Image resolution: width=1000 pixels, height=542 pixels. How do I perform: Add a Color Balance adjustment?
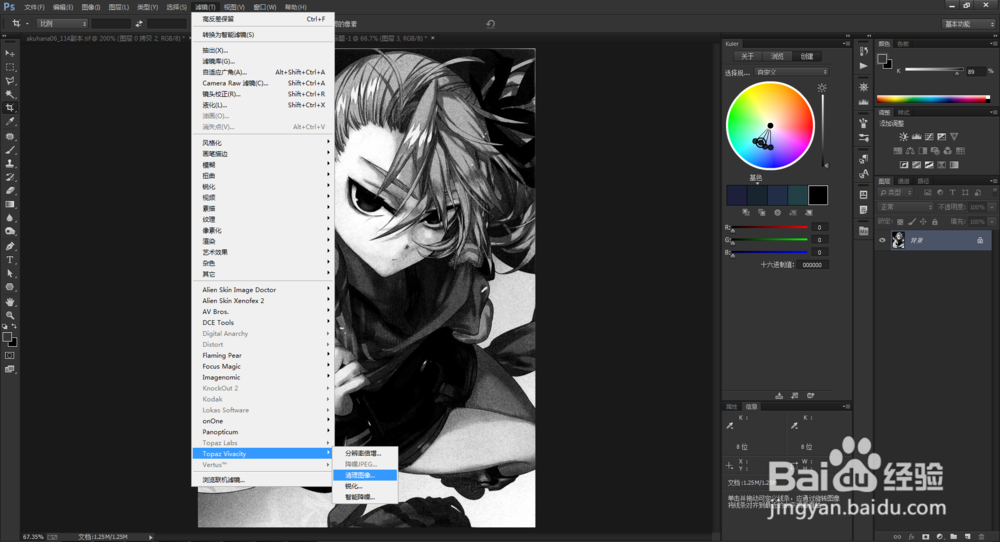tap(910, 150)
